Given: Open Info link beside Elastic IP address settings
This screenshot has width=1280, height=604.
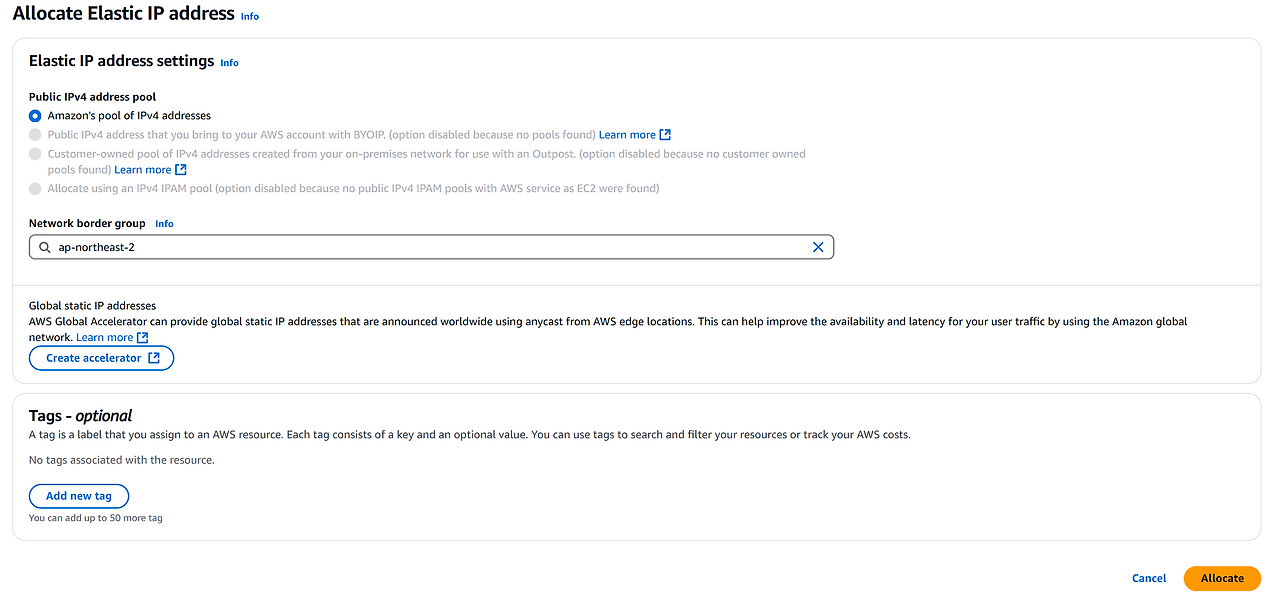Looking at the screenshot, I should tap(229, 63).
